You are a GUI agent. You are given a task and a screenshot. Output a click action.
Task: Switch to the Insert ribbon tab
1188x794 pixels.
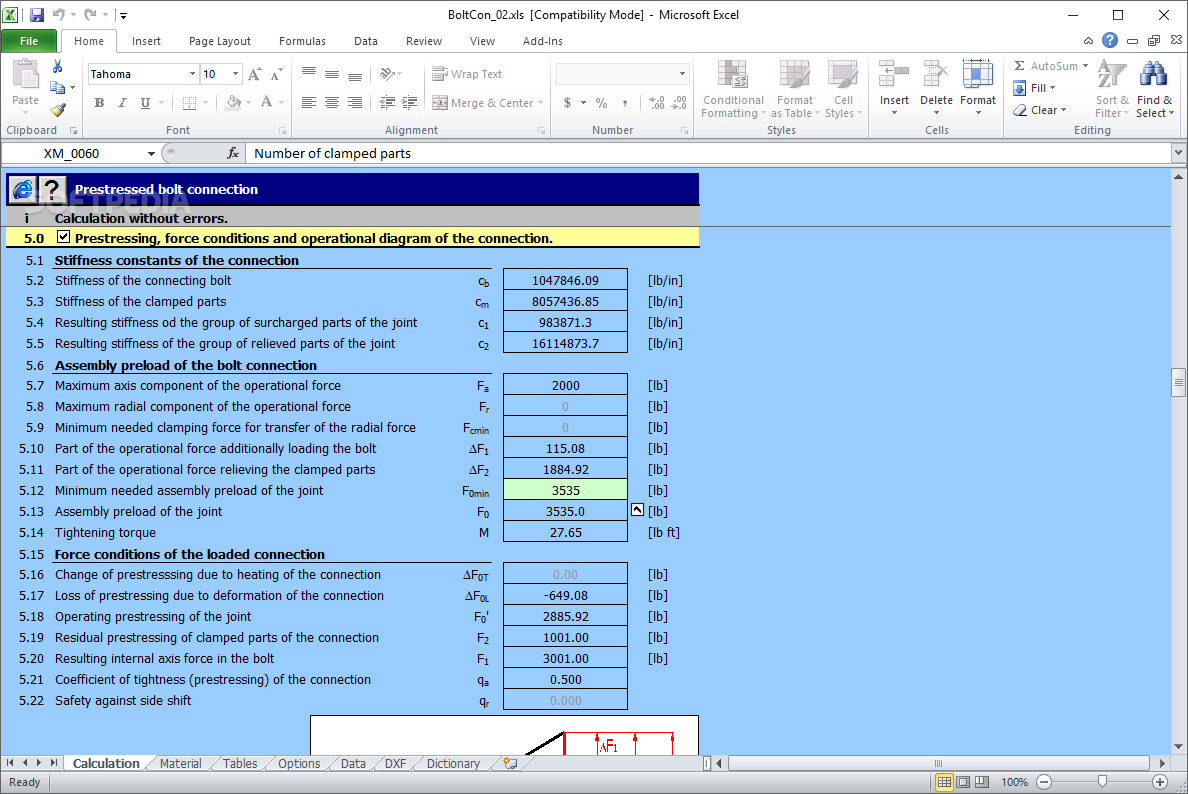[x=146, y=41]
